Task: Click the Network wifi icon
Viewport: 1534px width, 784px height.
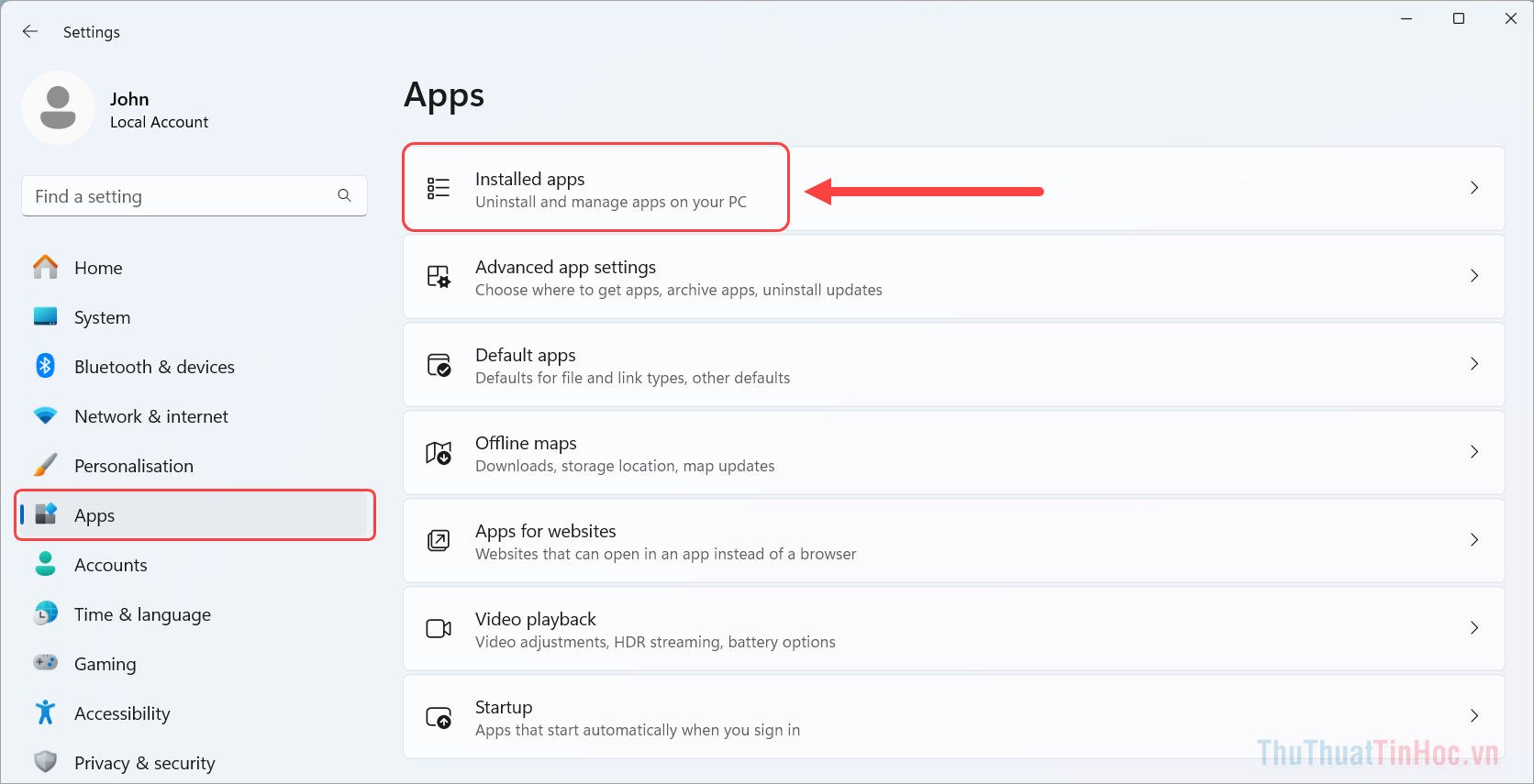Action: coord(45,415)
